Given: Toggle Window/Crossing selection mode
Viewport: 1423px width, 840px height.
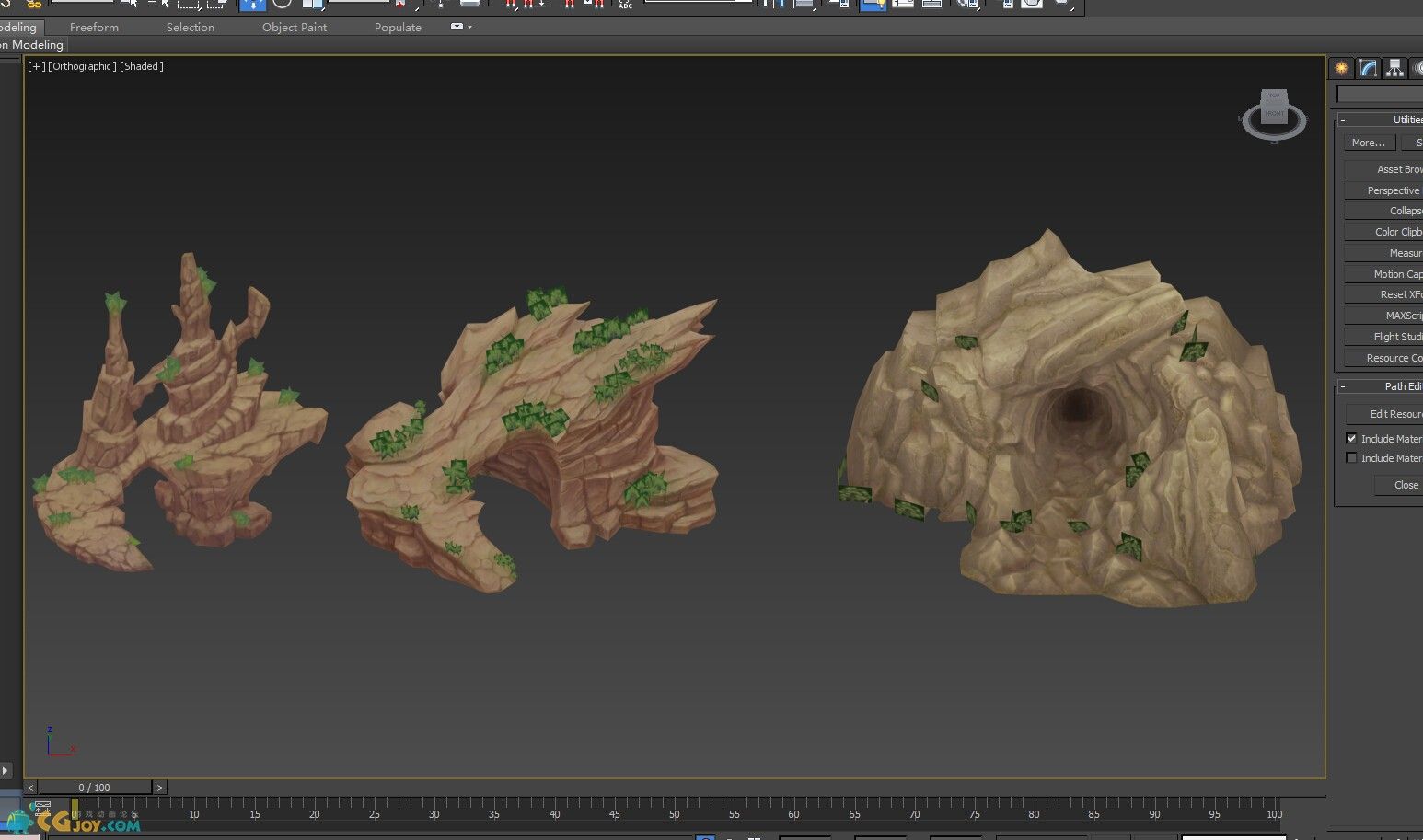Looking at the screenshot, I should coord(217,5).
